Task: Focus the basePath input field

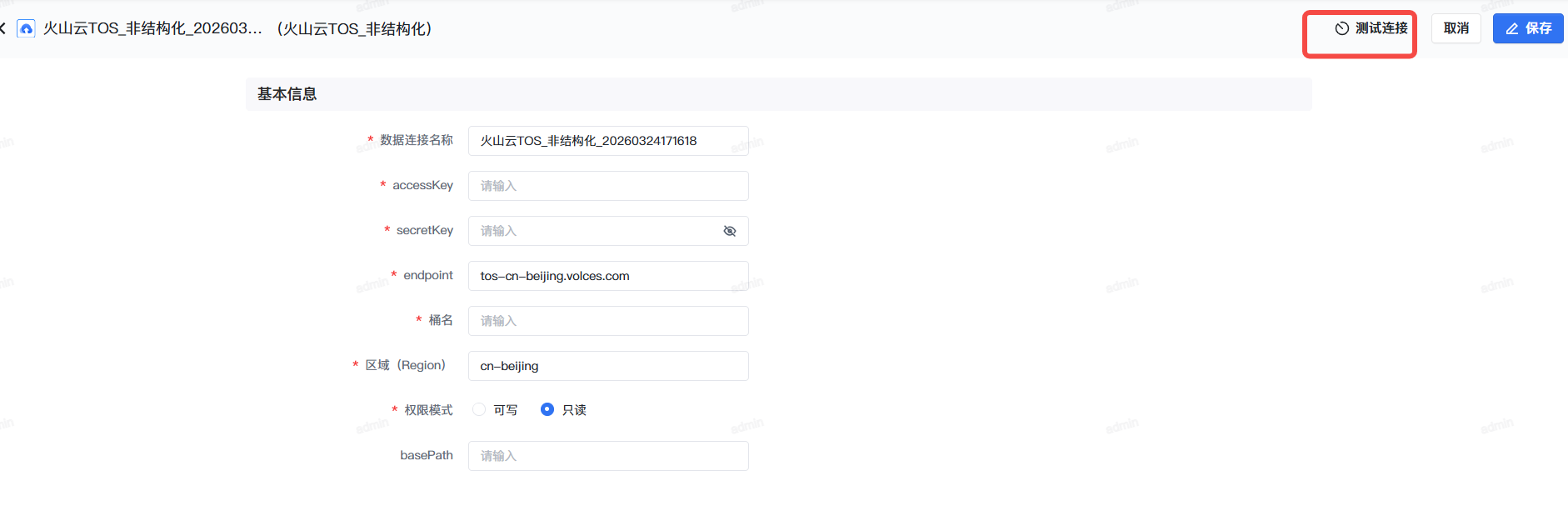Action: tap(608, 456)
